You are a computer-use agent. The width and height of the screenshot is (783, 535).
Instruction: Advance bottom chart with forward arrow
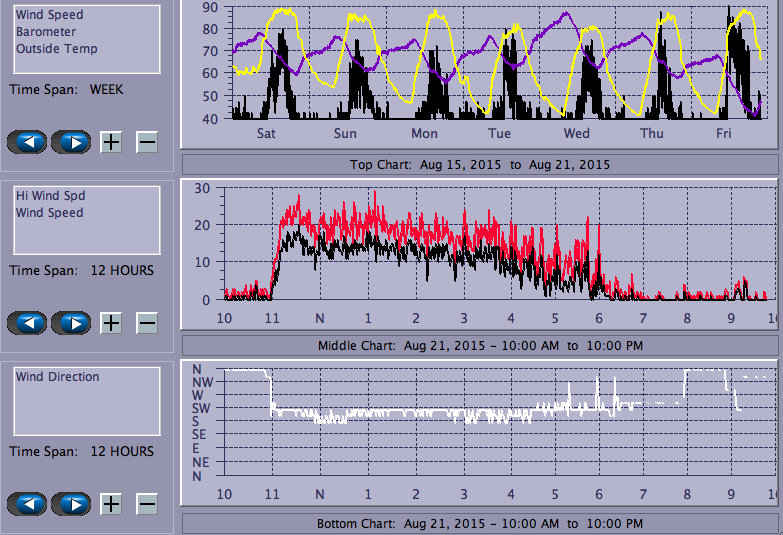[x=71, y=504]
